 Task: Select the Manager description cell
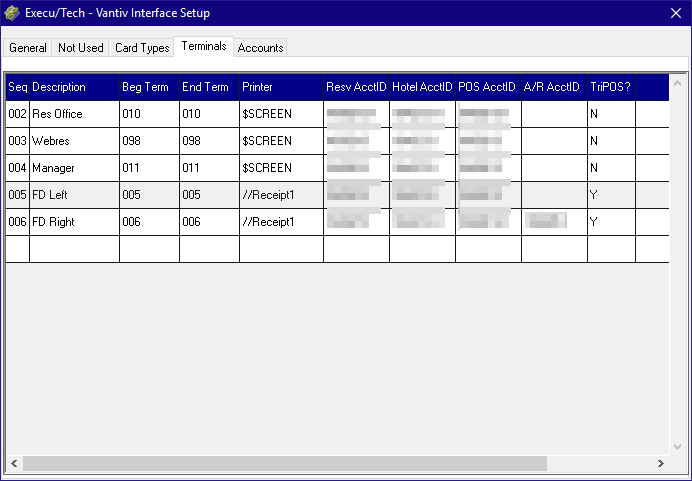tap(74, 168)
